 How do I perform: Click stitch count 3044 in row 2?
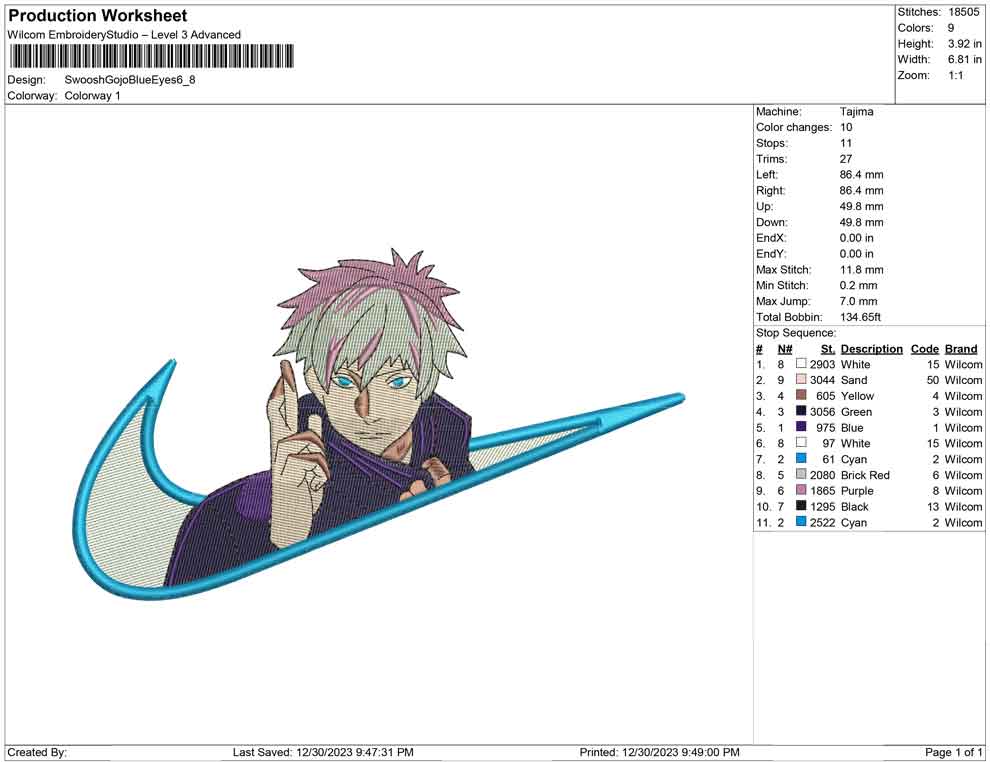(823, 380)
